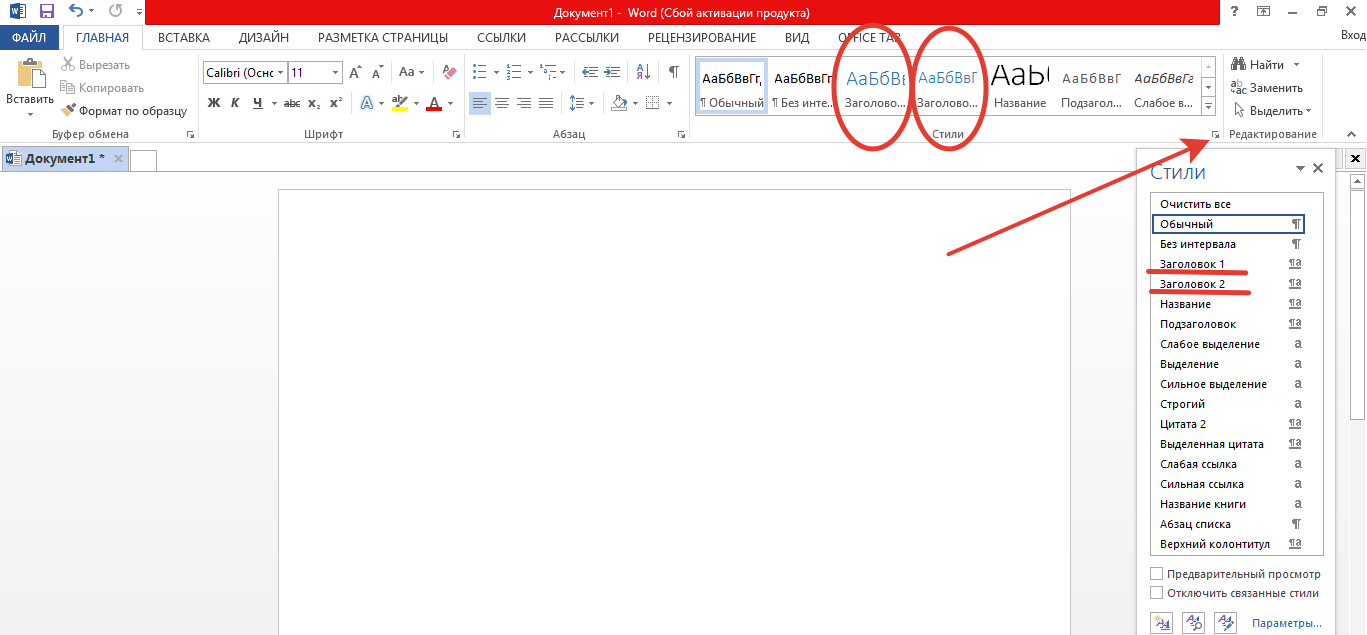1367x635 pixels.
Task: Select Заголовок 1 in the Styles list
Action: 1192,264
